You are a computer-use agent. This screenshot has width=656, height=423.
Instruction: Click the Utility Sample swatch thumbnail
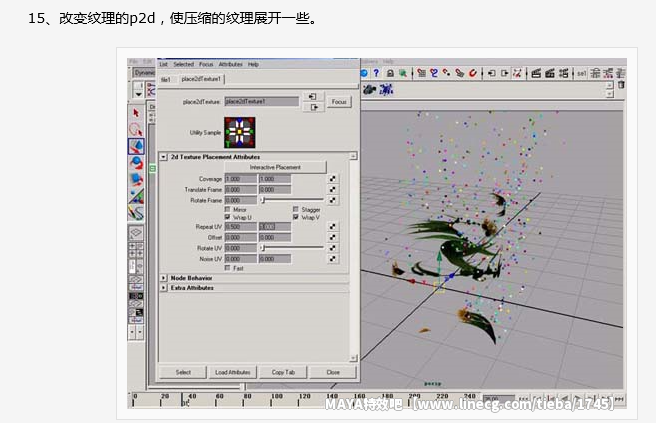[240, 132]
